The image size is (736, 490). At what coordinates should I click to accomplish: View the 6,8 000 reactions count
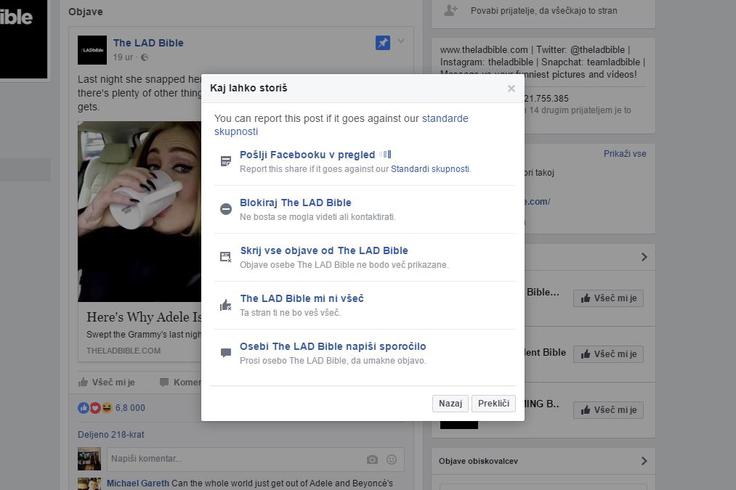click(130, 408)
